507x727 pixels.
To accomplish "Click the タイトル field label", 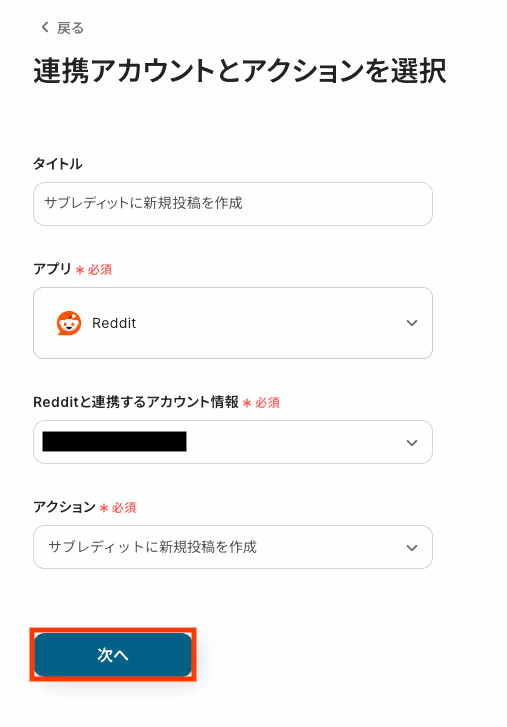I will 57,164.
